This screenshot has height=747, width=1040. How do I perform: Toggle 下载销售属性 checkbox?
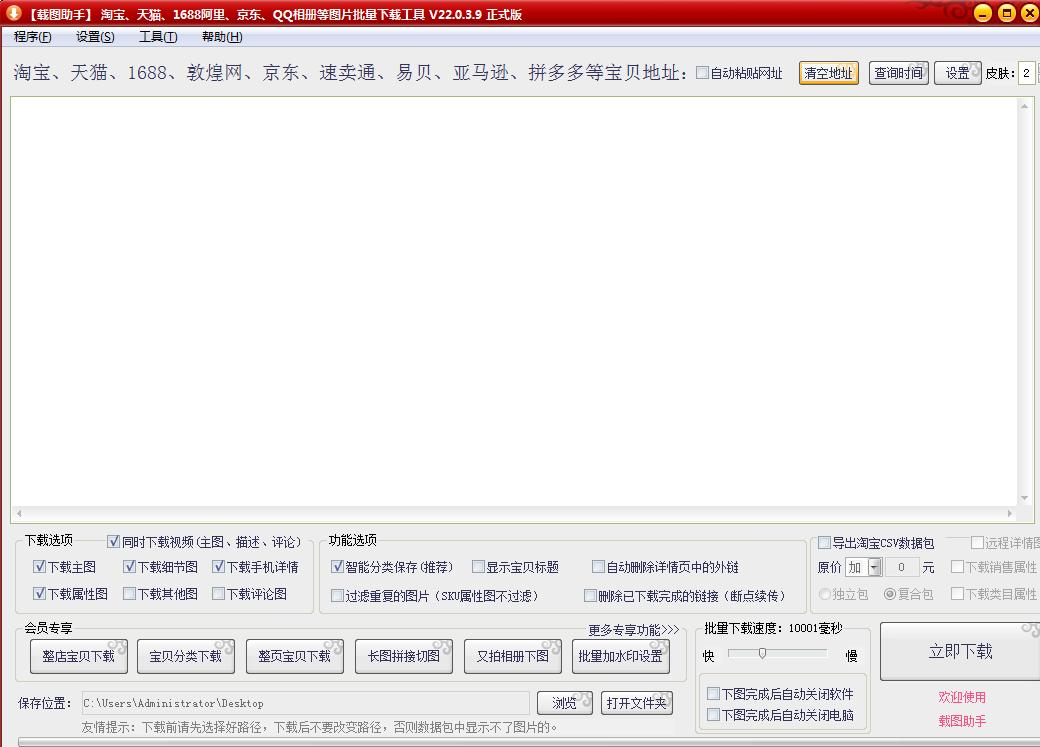coord(957,567)
